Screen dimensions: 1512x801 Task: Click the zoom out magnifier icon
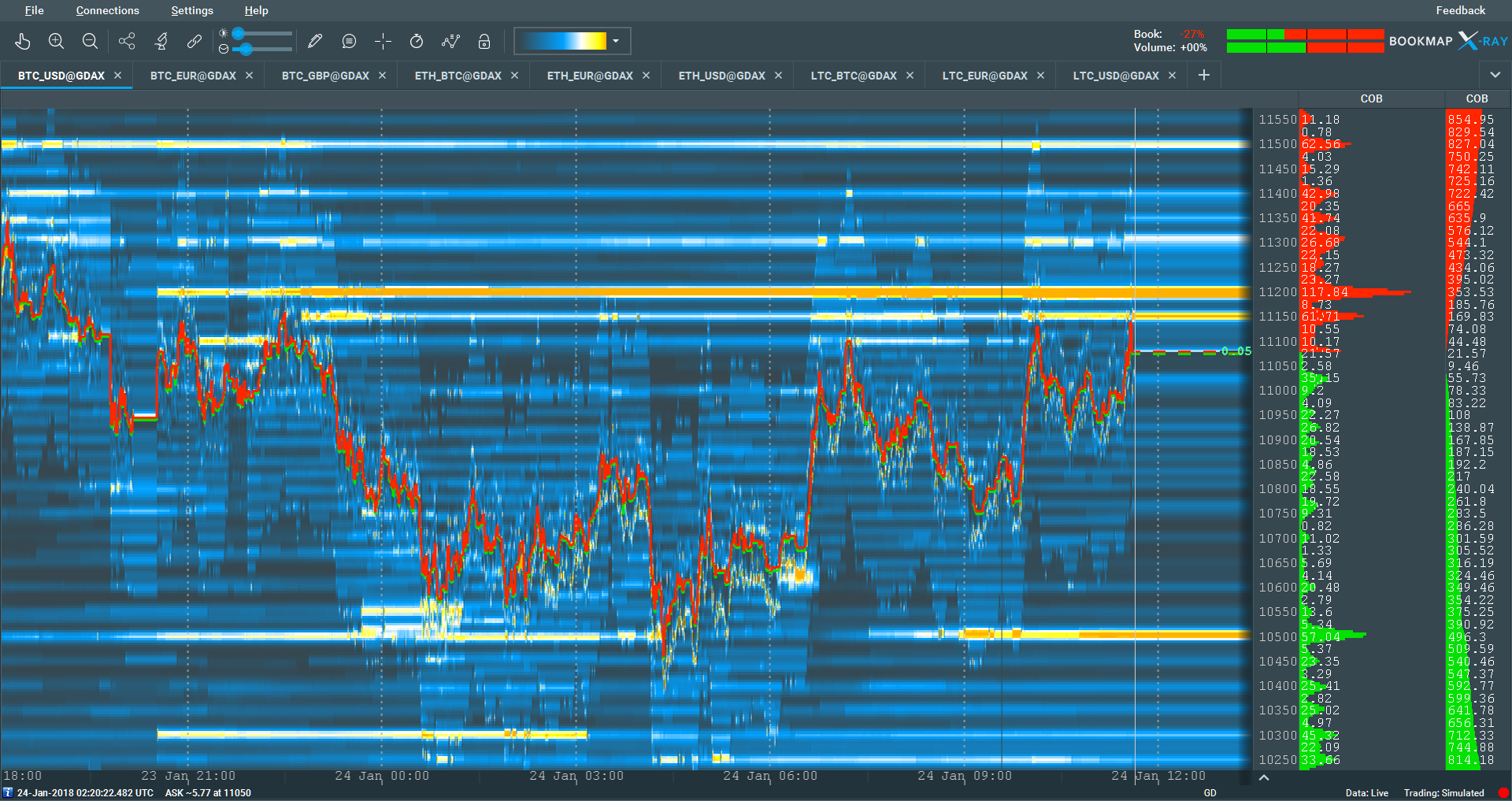(x=90, y=41)
